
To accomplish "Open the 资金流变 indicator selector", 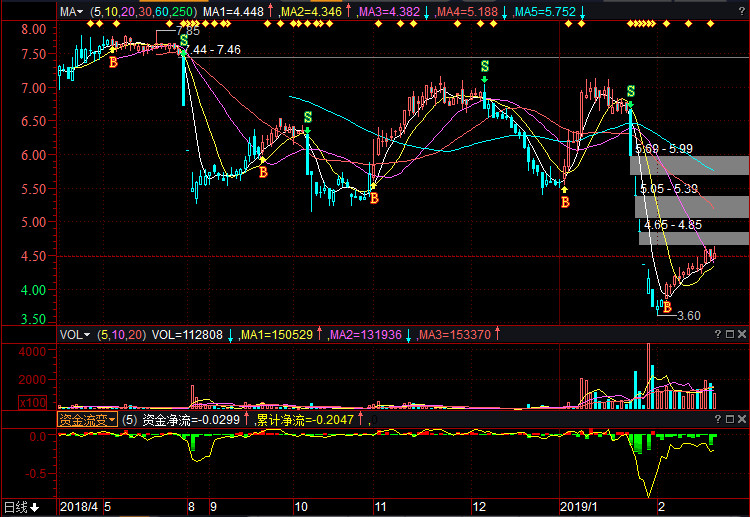I will click(x=87, y=421).
